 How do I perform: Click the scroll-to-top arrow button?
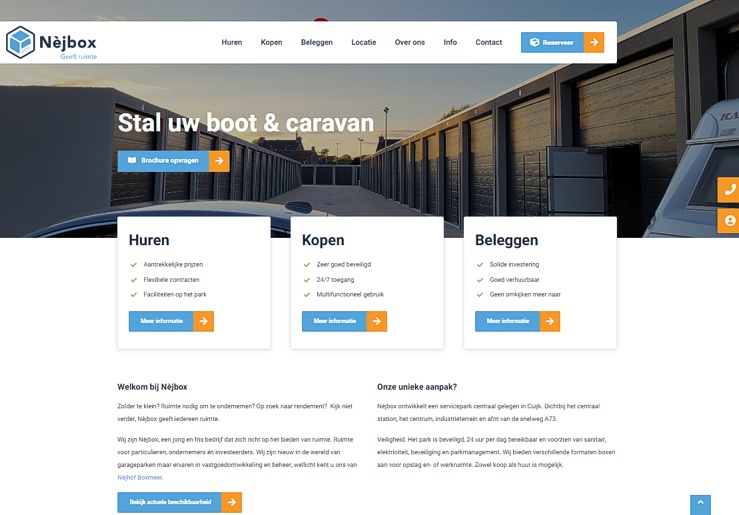pos(700,504)
